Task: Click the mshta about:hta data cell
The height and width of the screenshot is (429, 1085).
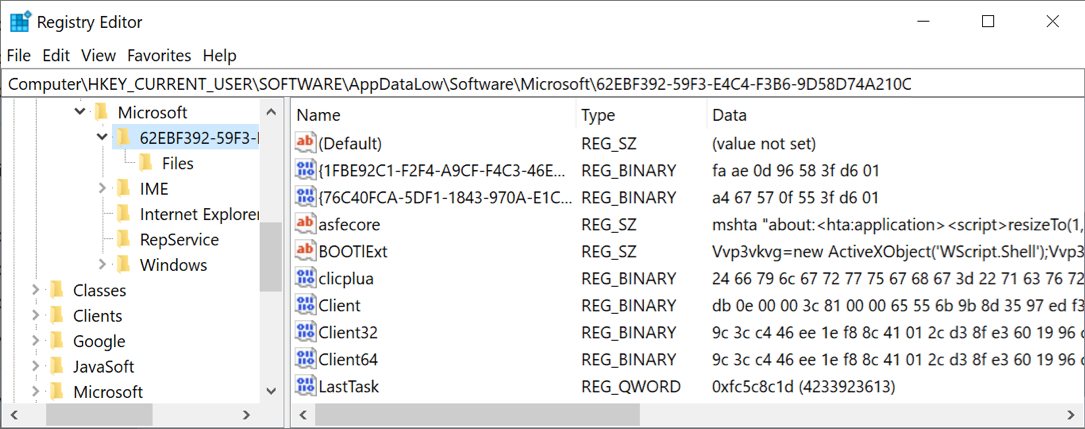Action: (897, 224)
